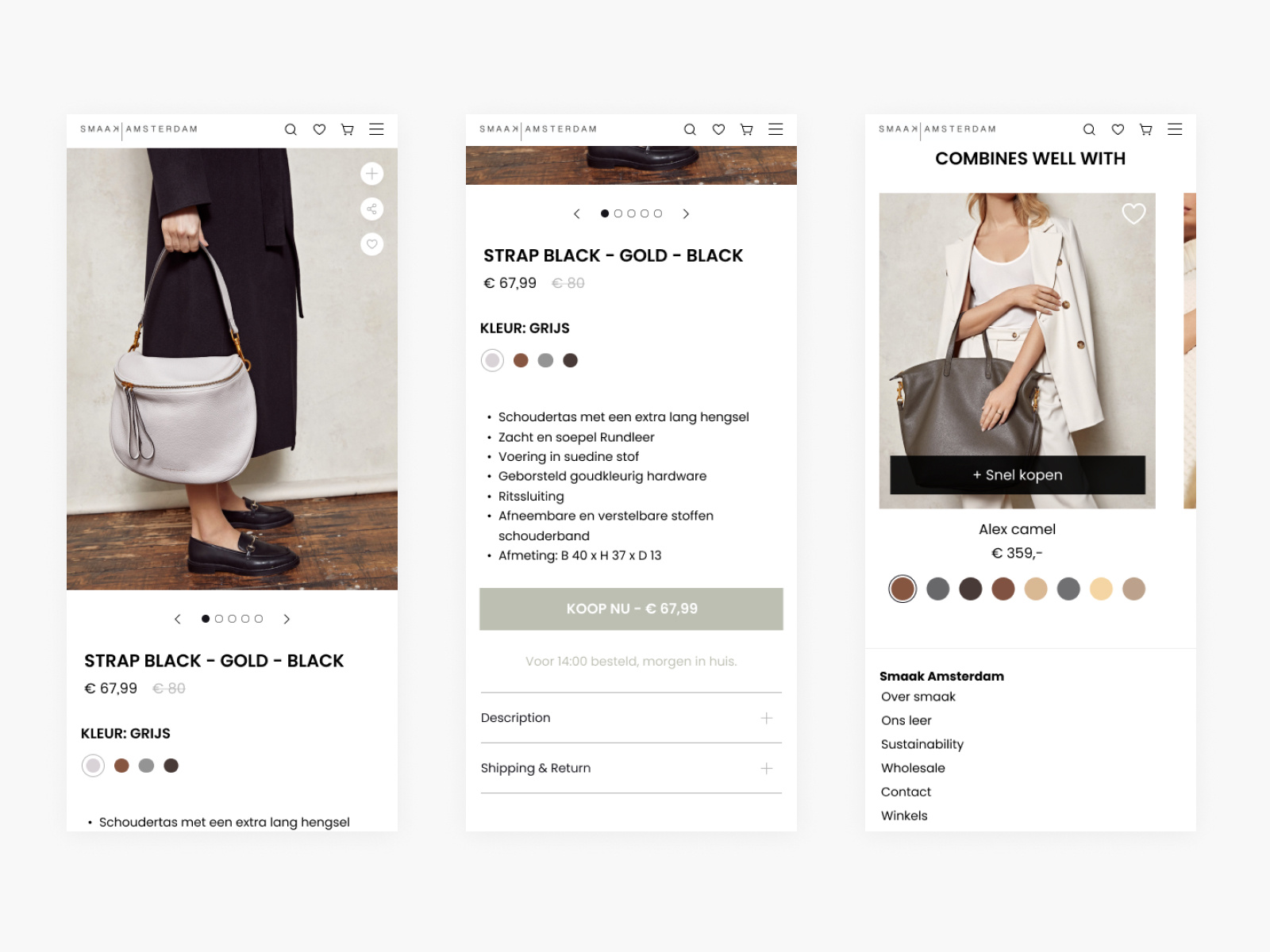Open the search icon in the right screen header
Screen dimensions: 1270x952
[1089, 129]
